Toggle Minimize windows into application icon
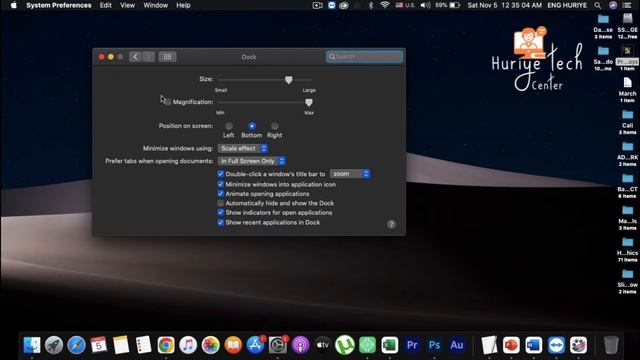640x360 pixels. (220, 184)
